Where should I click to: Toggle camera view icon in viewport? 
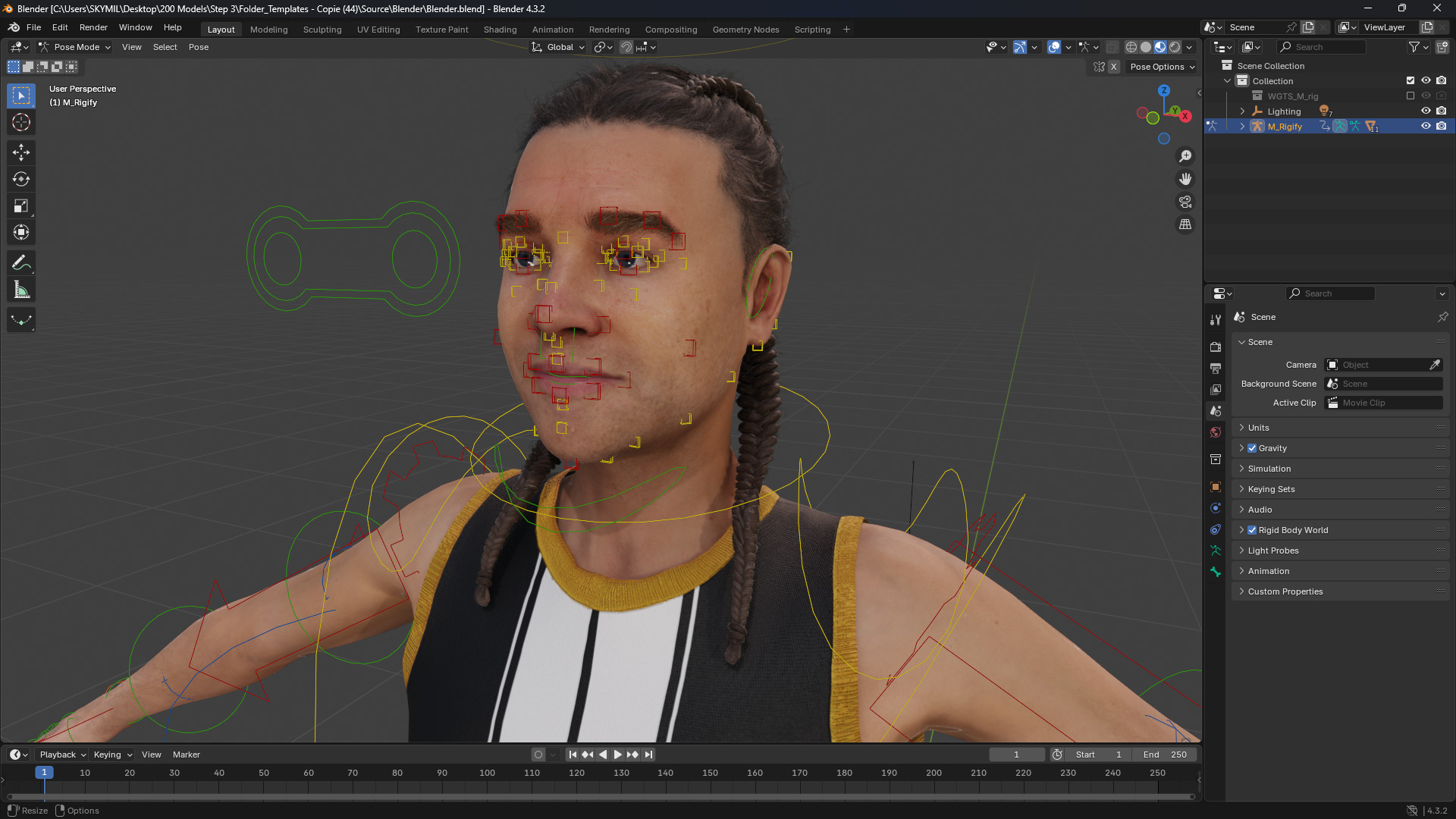pos(1185,202)
